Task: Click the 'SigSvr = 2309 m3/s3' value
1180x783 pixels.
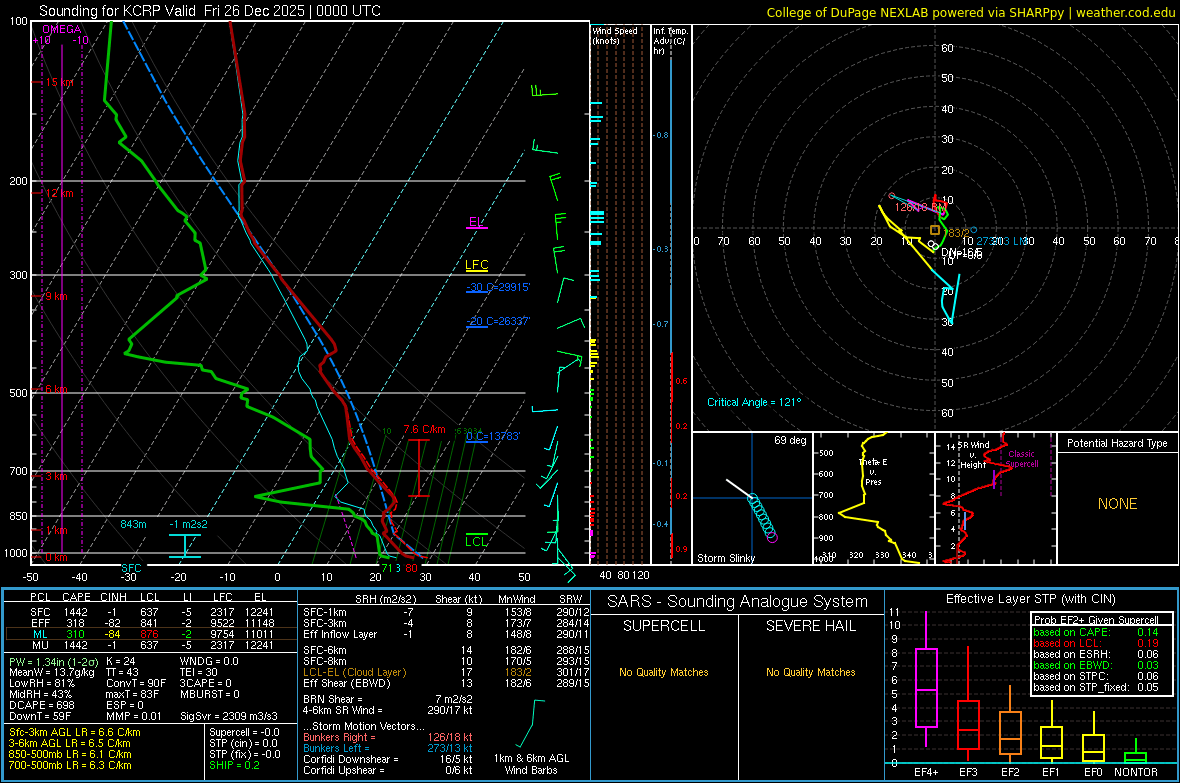Action: coord(229,716)
